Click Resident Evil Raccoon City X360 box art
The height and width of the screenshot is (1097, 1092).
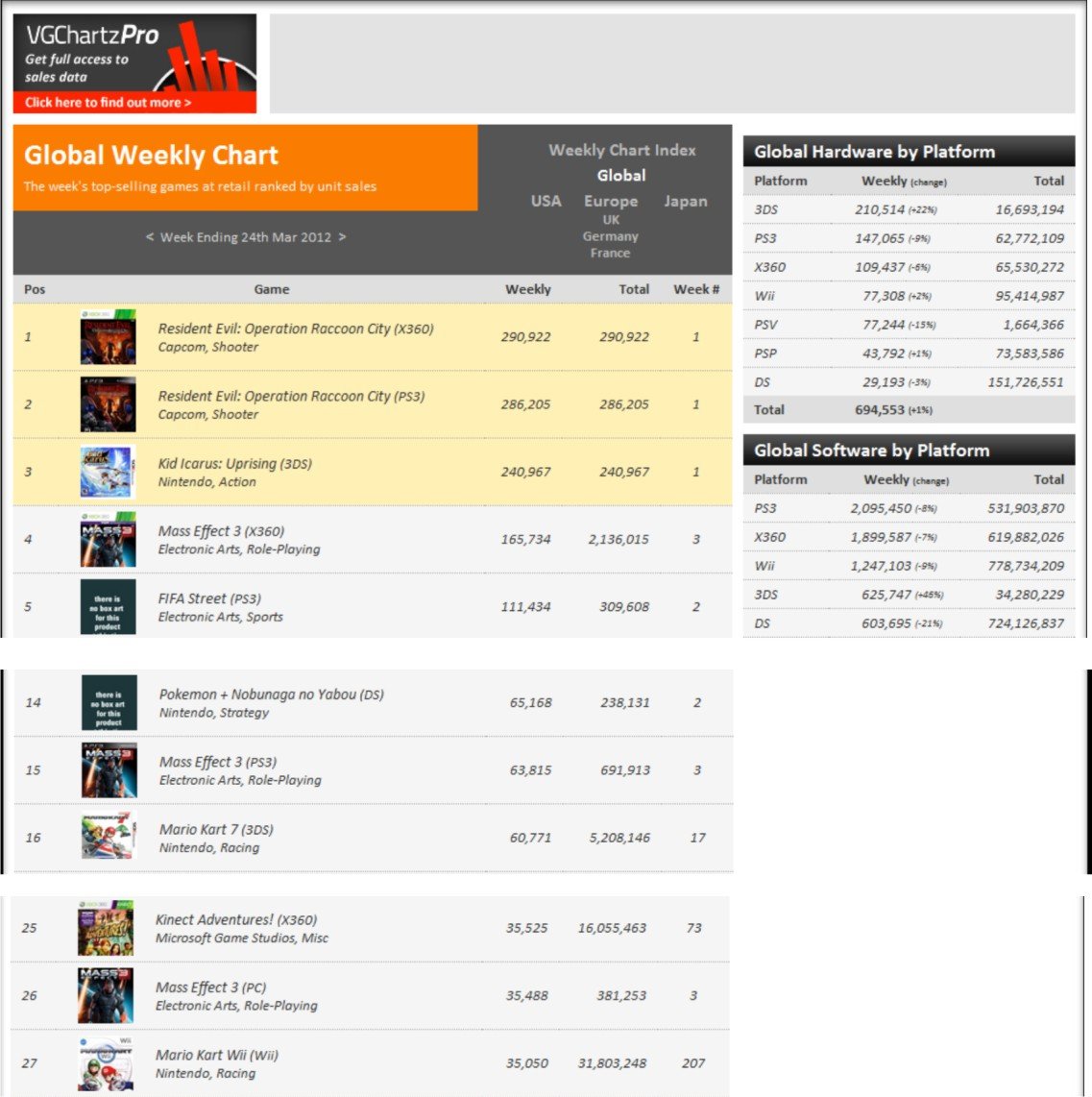coord(108,336)
